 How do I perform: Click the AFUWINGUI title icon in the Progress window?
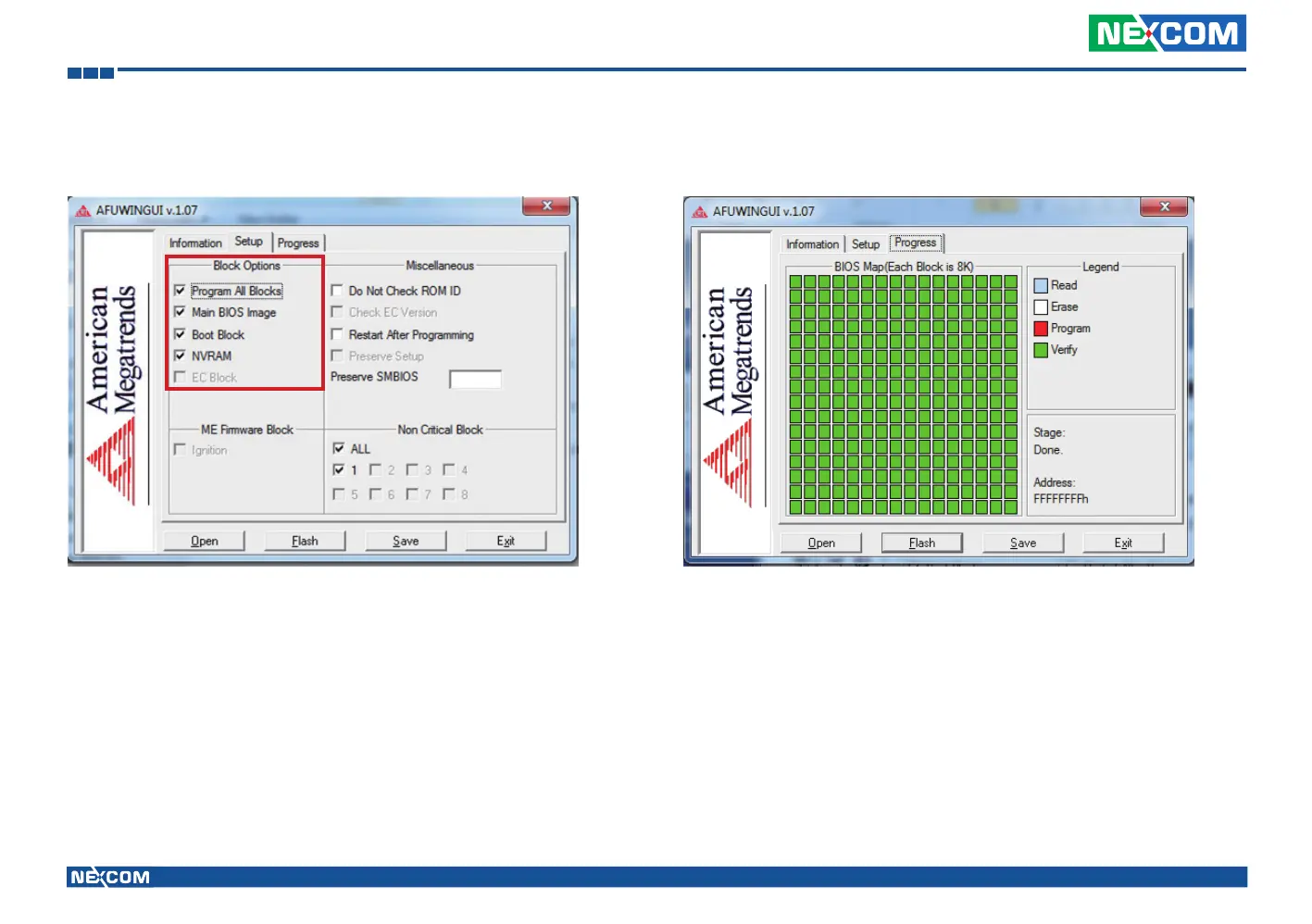700,212
